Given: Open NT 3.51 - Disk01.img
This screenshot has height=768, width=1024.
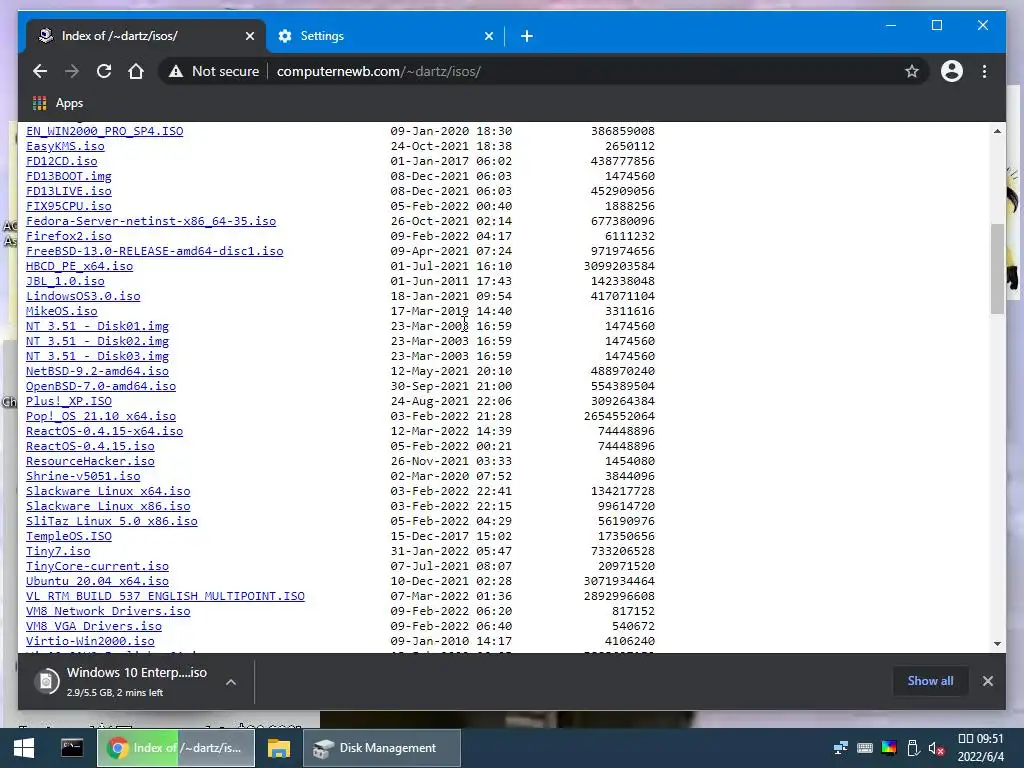Looking at the screenshot, I should [x=97, y=327].
